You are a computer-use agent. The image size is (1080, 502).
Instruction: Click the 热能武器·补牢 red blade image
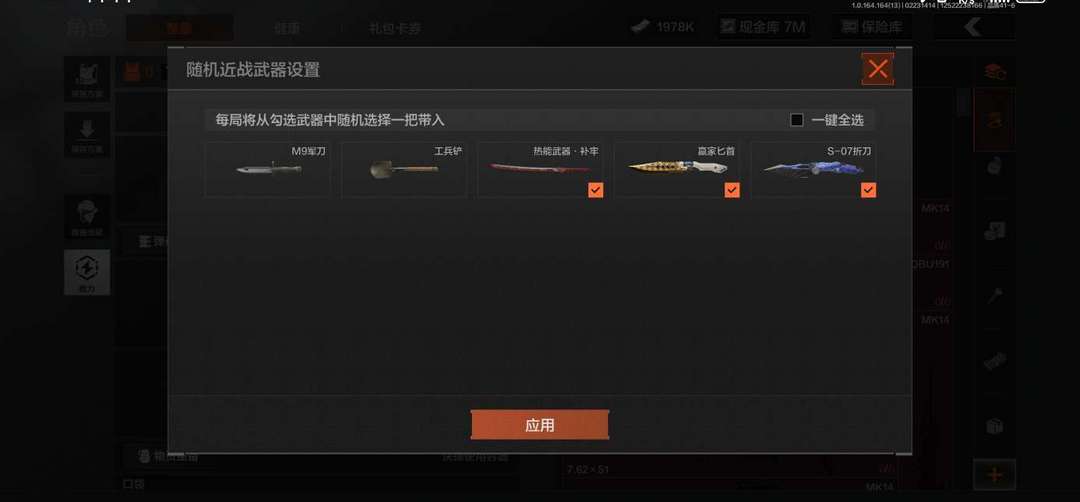(x=540, y=168)
